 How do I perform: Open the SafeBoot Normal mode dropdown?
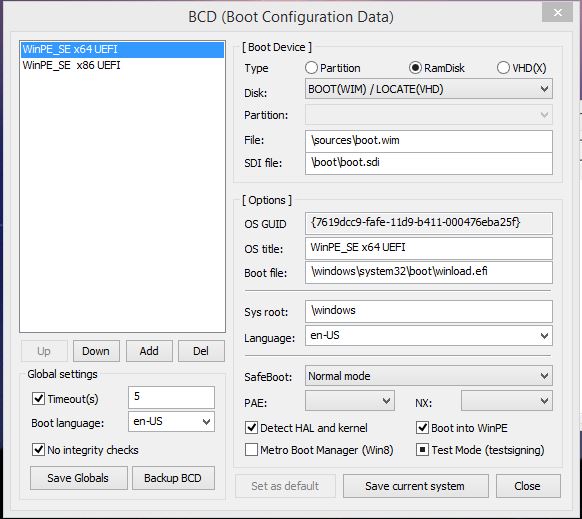pyautogui.click(x=429, y=376)
